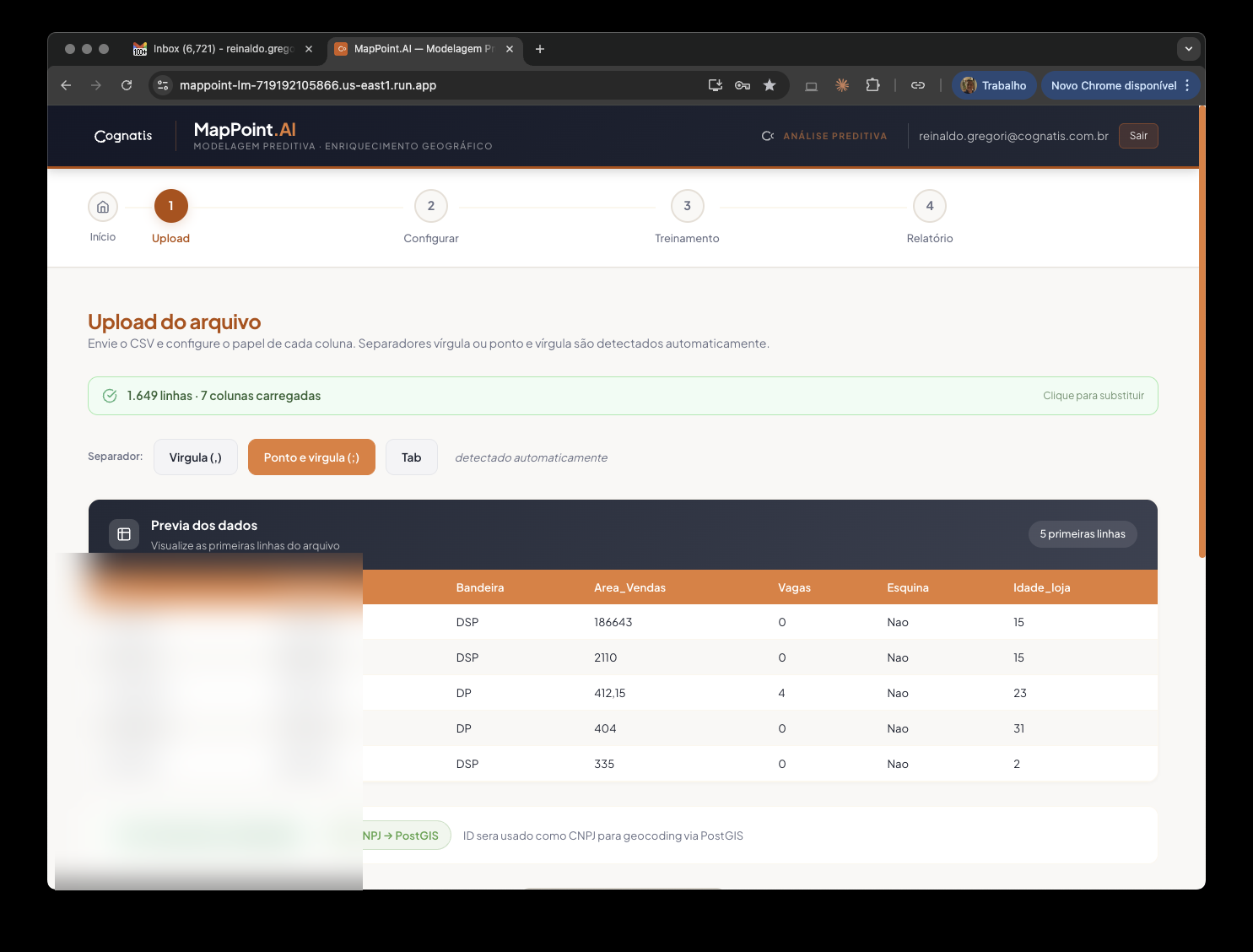Click the install app icon in address bar

(x=716, y=85)
